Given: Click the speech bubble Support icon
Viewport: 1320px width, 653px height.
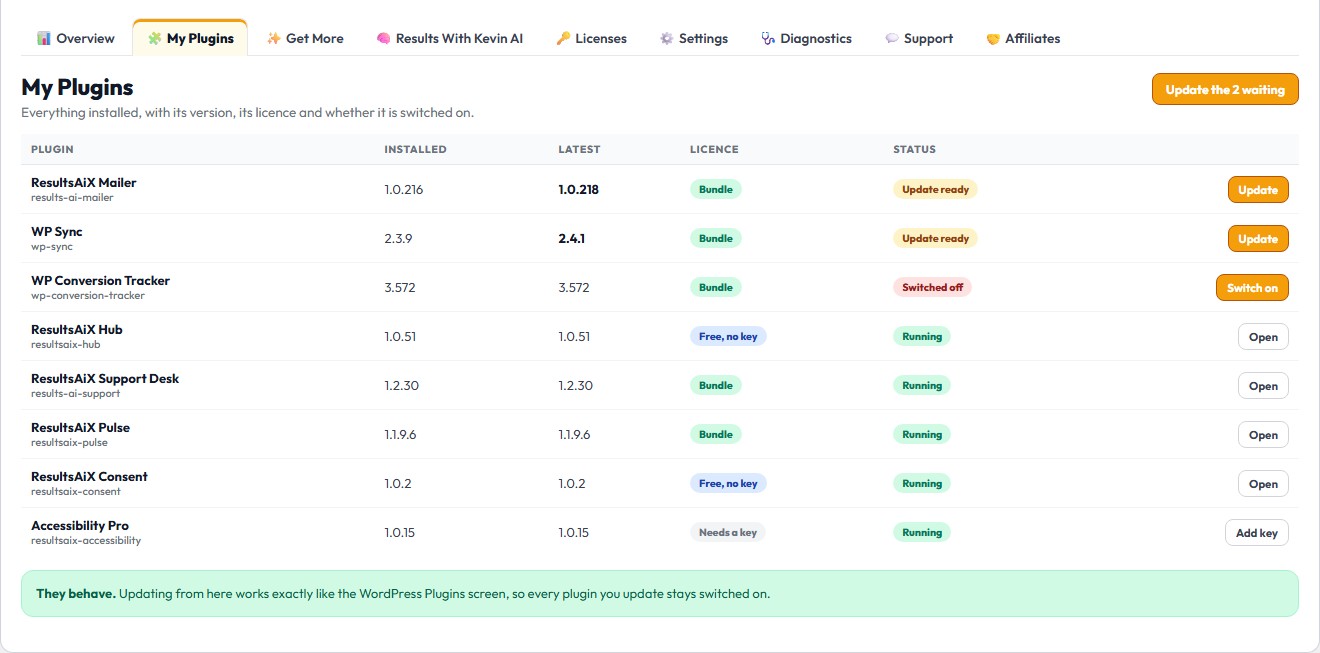Looking at the screenshot, I should point(892,38).
